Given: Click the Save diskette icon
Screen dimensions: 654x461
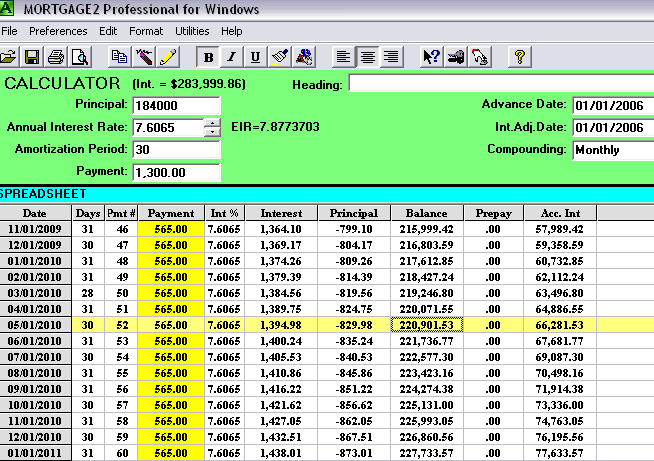Looking at the screenshot, I should (x=33, y=57).
